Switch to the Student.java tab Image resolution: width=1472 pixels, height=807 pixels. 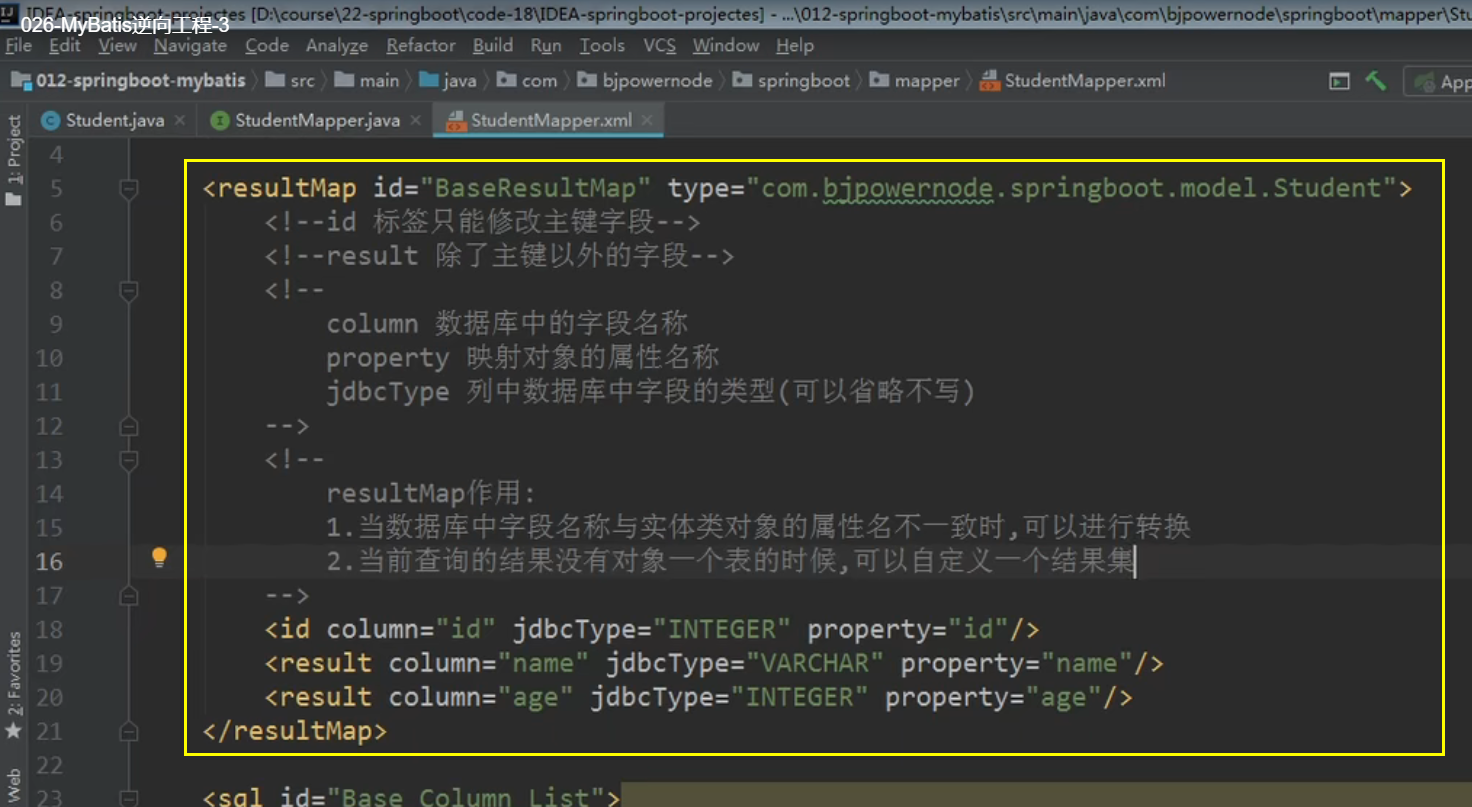click(114, 121)
